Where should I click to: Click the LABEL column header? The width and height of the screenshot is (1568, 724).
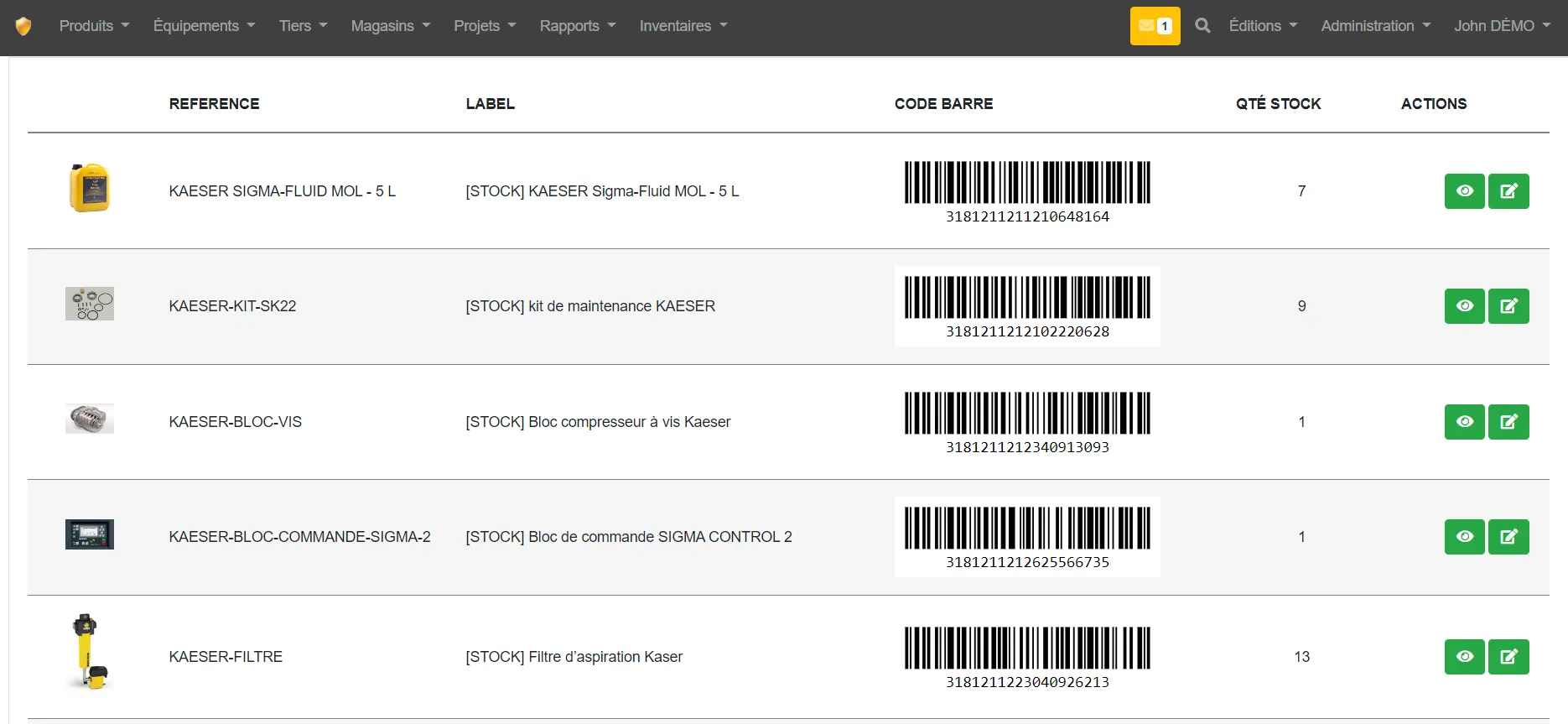pyautogui.click(x=491, y=104)
